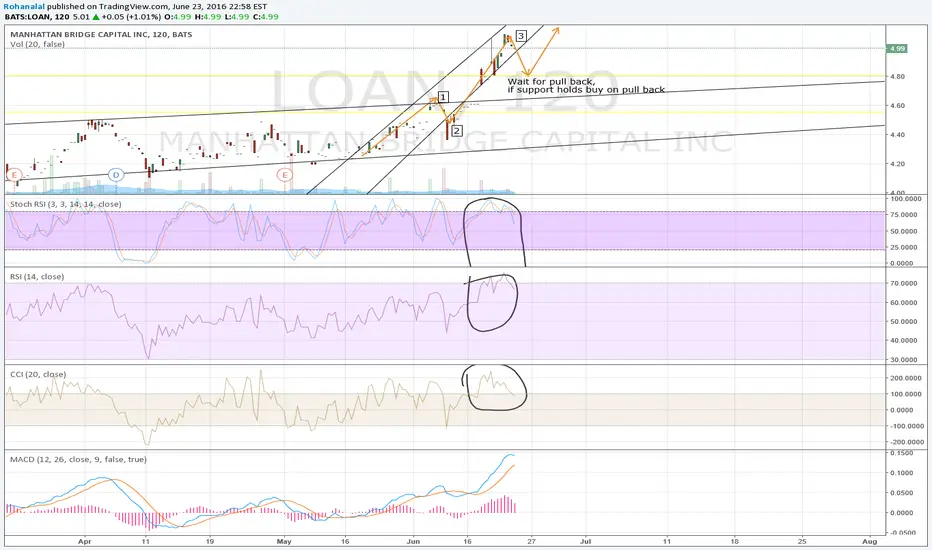This screenshot has height=550, width=932.
Task: Click the 100.0000 Stoch RSI axis value
Action: point(905,199)
